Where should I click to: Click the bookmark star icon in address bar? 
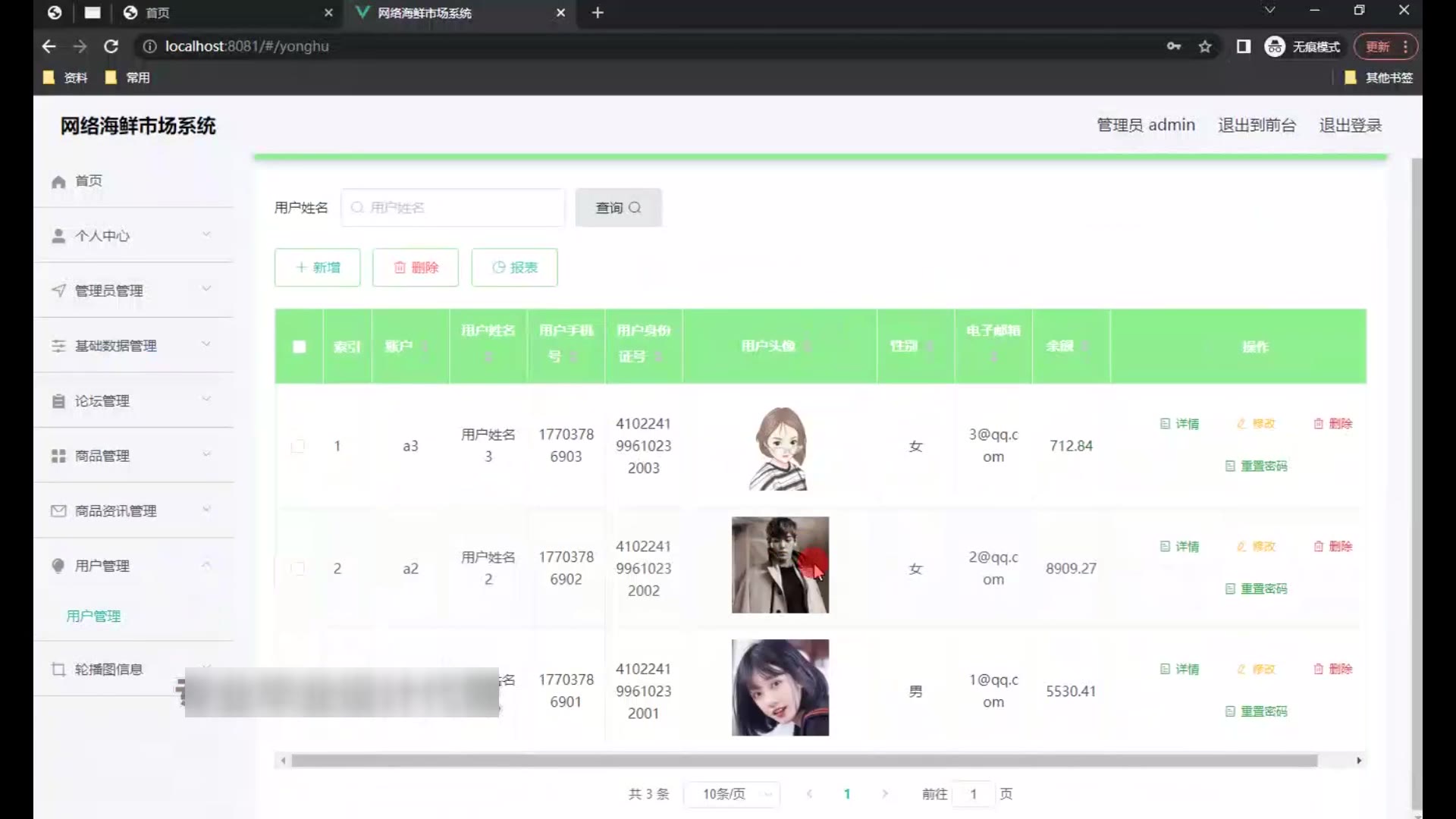1205,47
